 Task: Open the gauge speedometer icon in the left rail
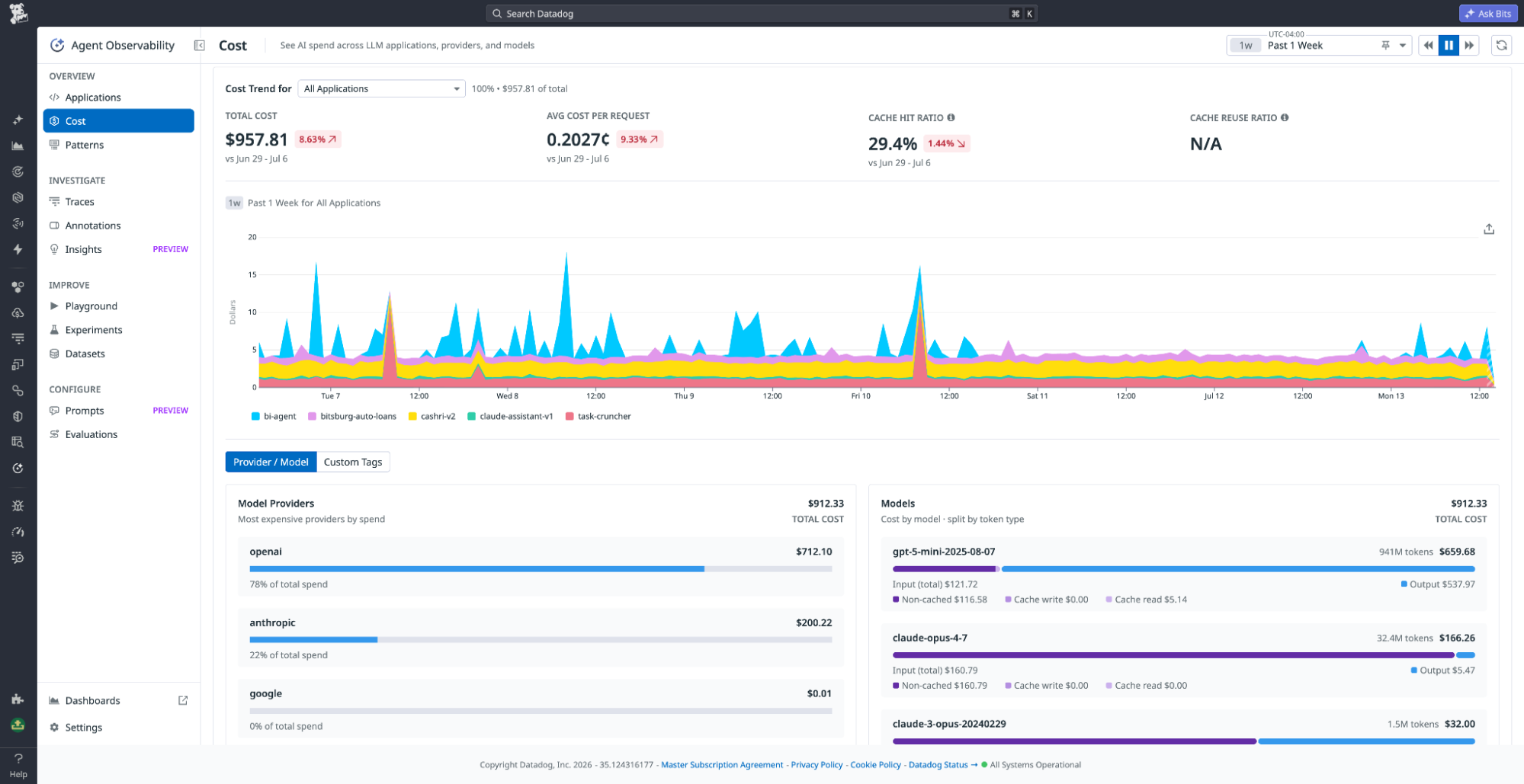pyautogui.click(x=18, y=531)
